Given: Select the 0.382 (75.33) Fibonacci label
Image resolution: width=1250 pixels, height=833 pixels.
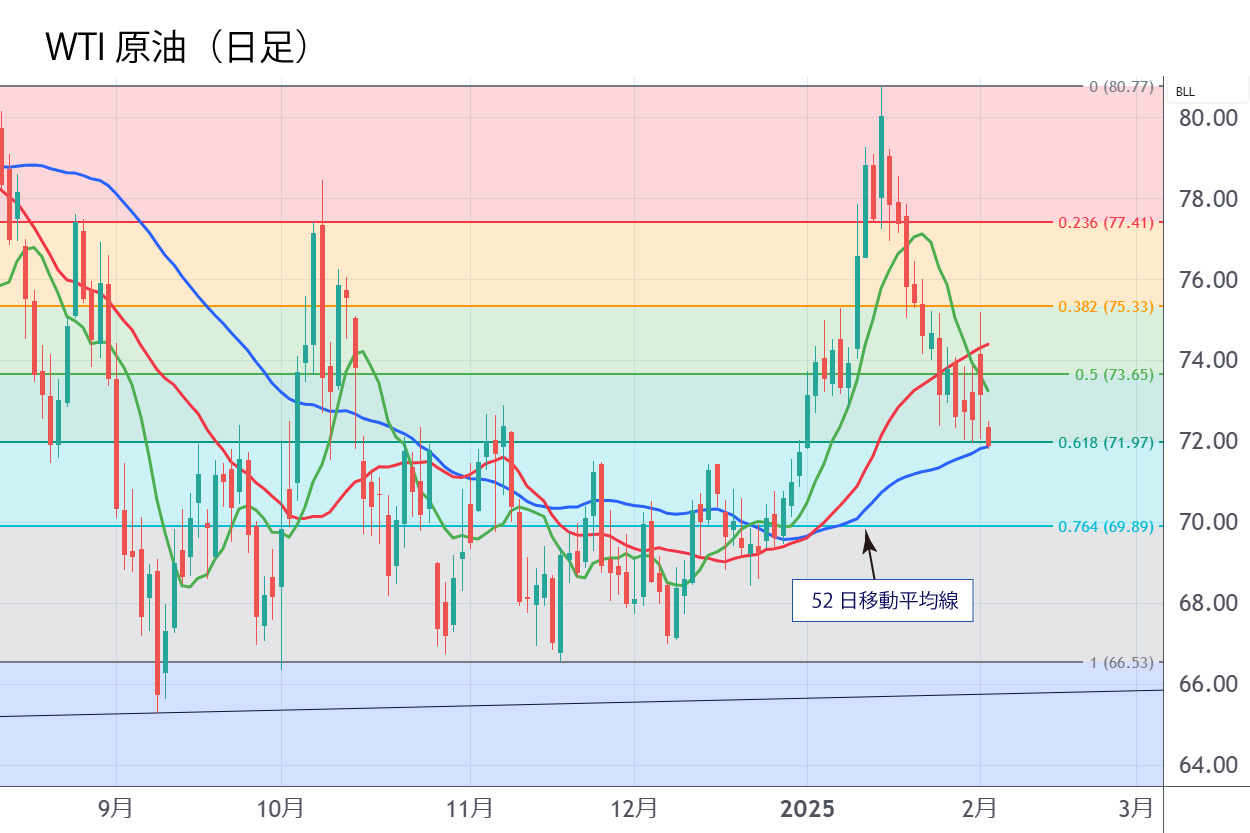Looking at the screenshot, I should (1111, 307).
